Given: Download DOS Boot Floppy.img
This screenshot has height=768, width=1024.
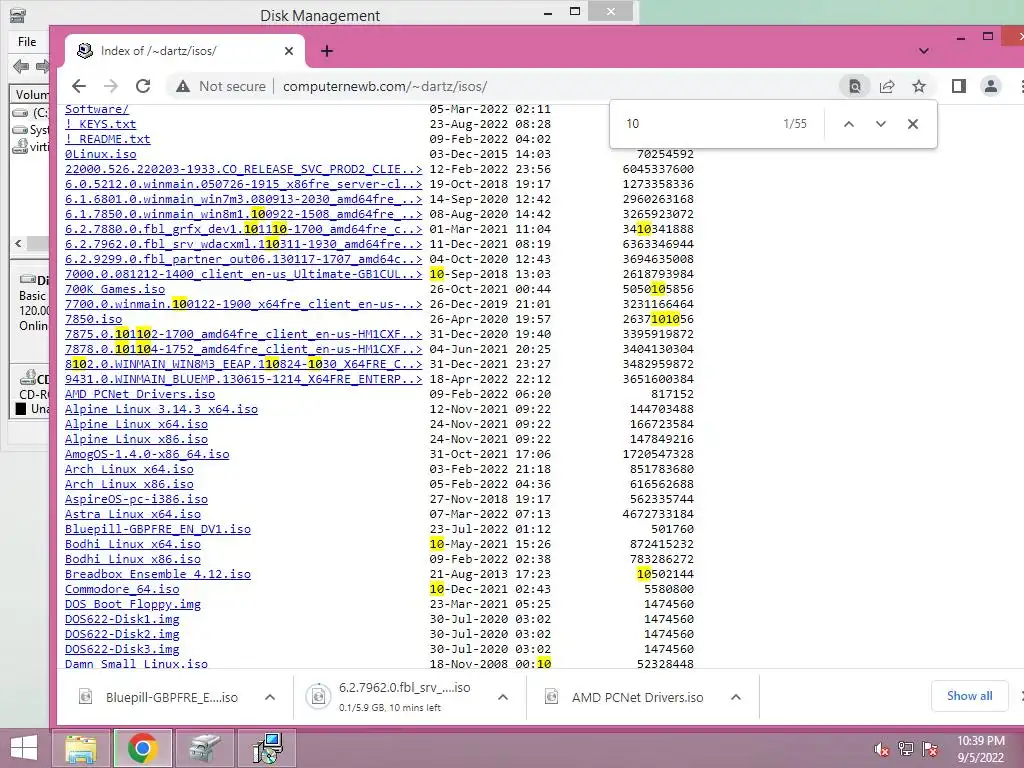Looking at the screenshot, I should (x=133, y=605).
